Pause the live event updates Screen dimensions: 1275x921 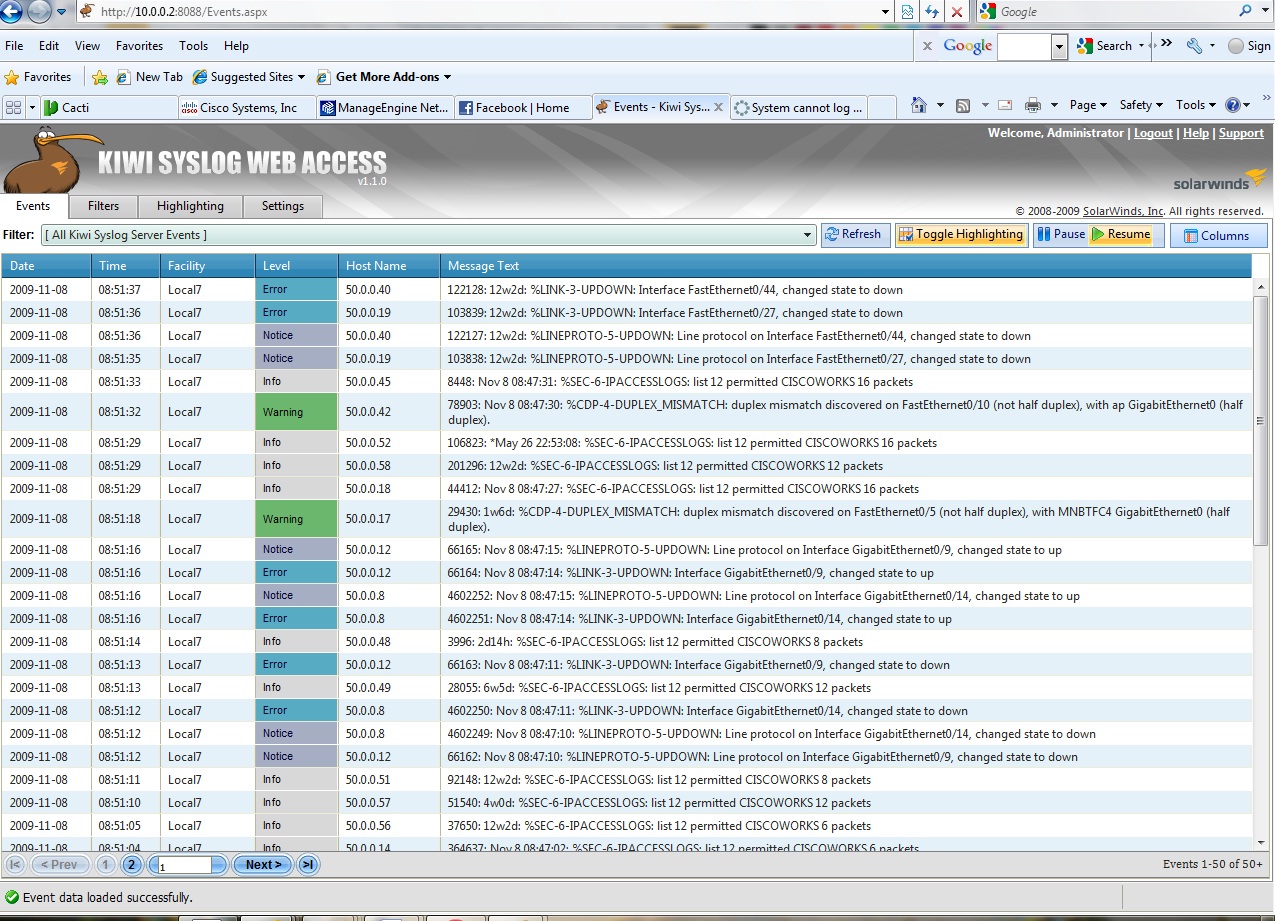pyautogui.click(x=1060, y=235)
